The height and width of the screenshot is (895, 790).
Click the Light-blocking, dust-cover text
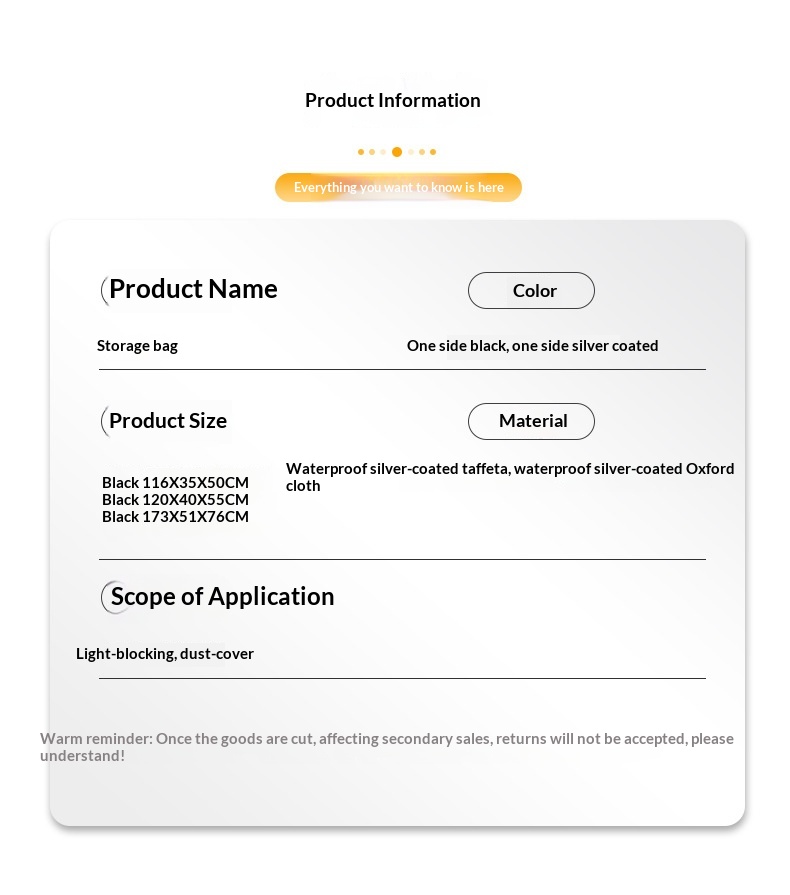pyautogui.click(x=165, y=654)
